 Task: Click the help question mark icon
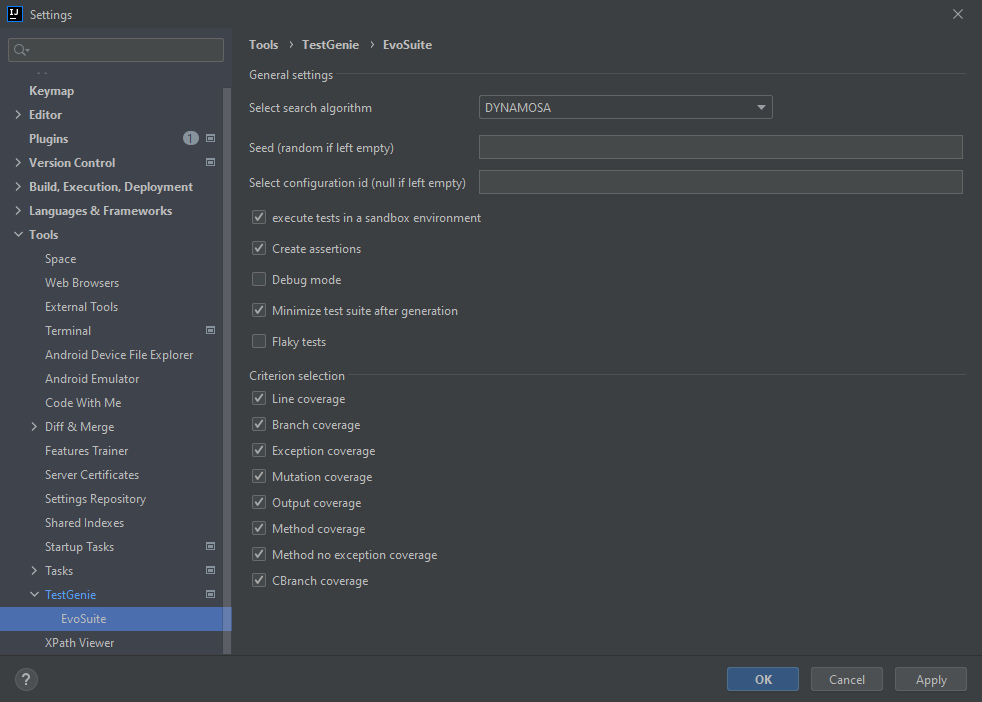pos(26,679)
